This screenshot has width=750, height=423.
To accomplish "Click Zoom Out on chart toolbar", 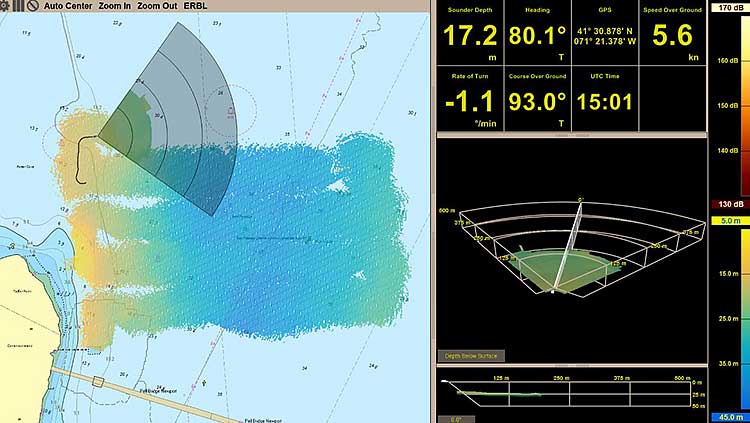I will 160,6.
